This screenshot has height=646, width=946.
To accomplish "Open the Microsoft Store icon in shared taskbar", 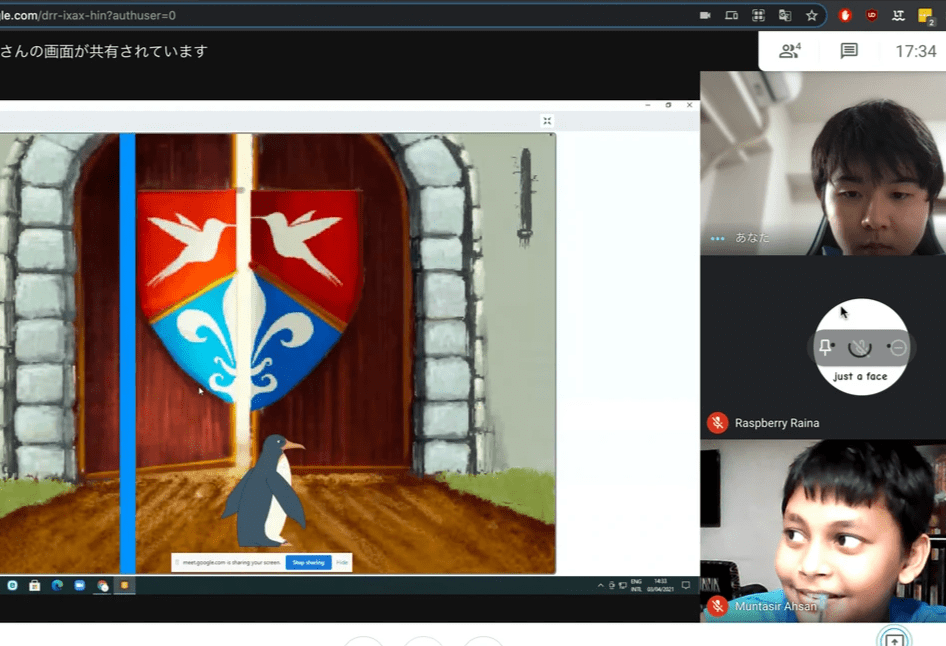I will [x=34, y=585].
